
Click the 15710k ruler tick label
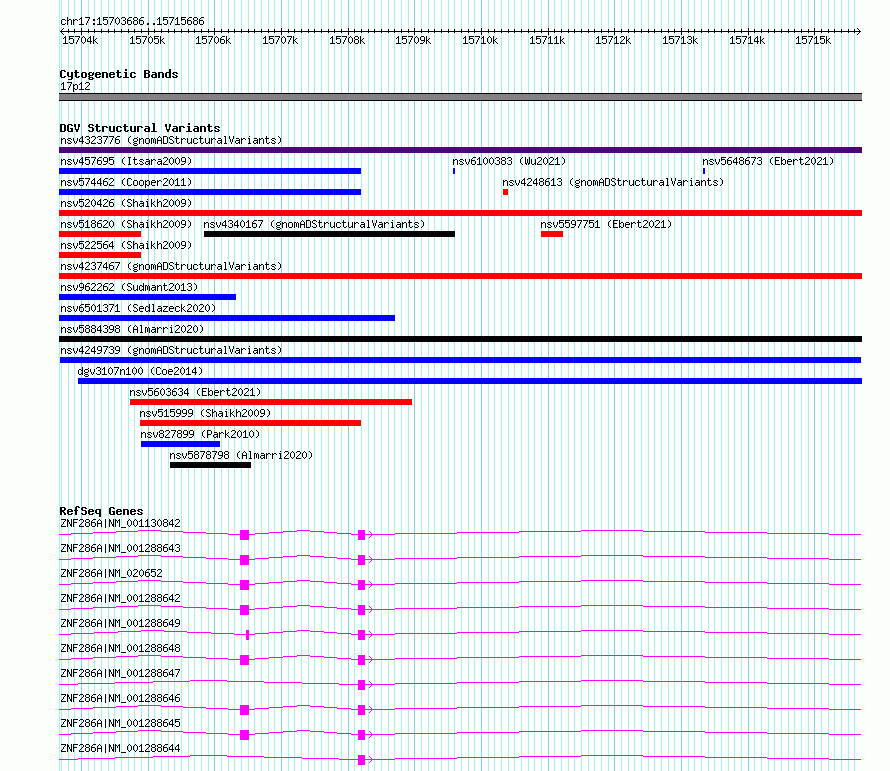coord(480,40)
